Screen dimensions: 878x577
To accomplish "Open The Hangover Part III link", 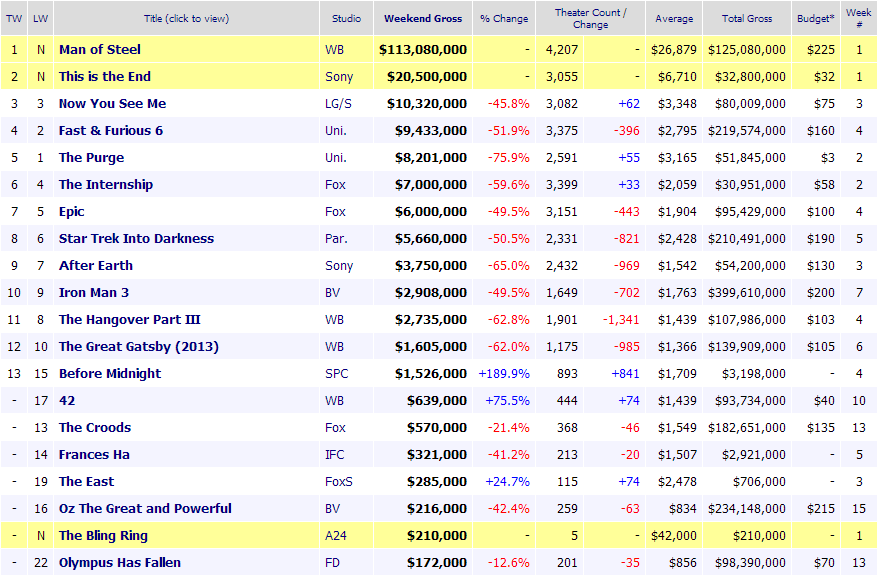I will point(129,319).
